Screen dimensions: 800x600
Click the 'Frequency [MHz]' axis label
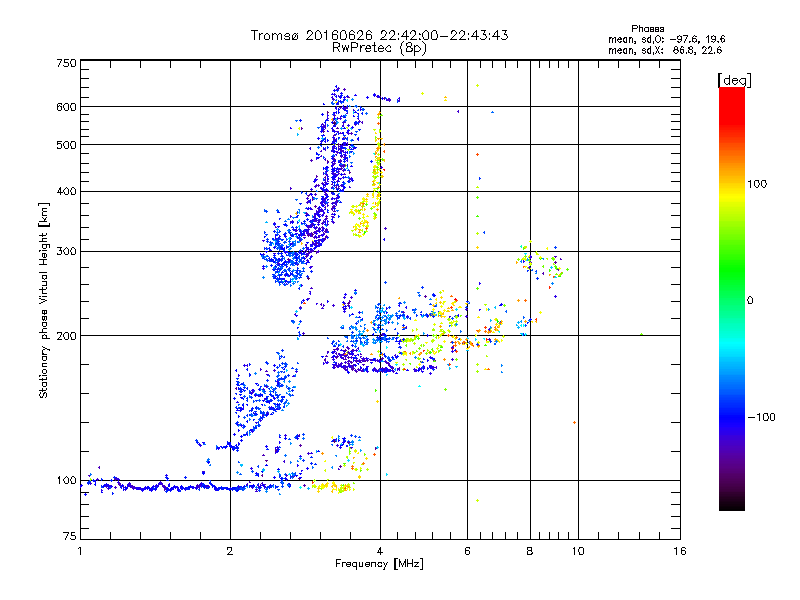tap(379, 564)
